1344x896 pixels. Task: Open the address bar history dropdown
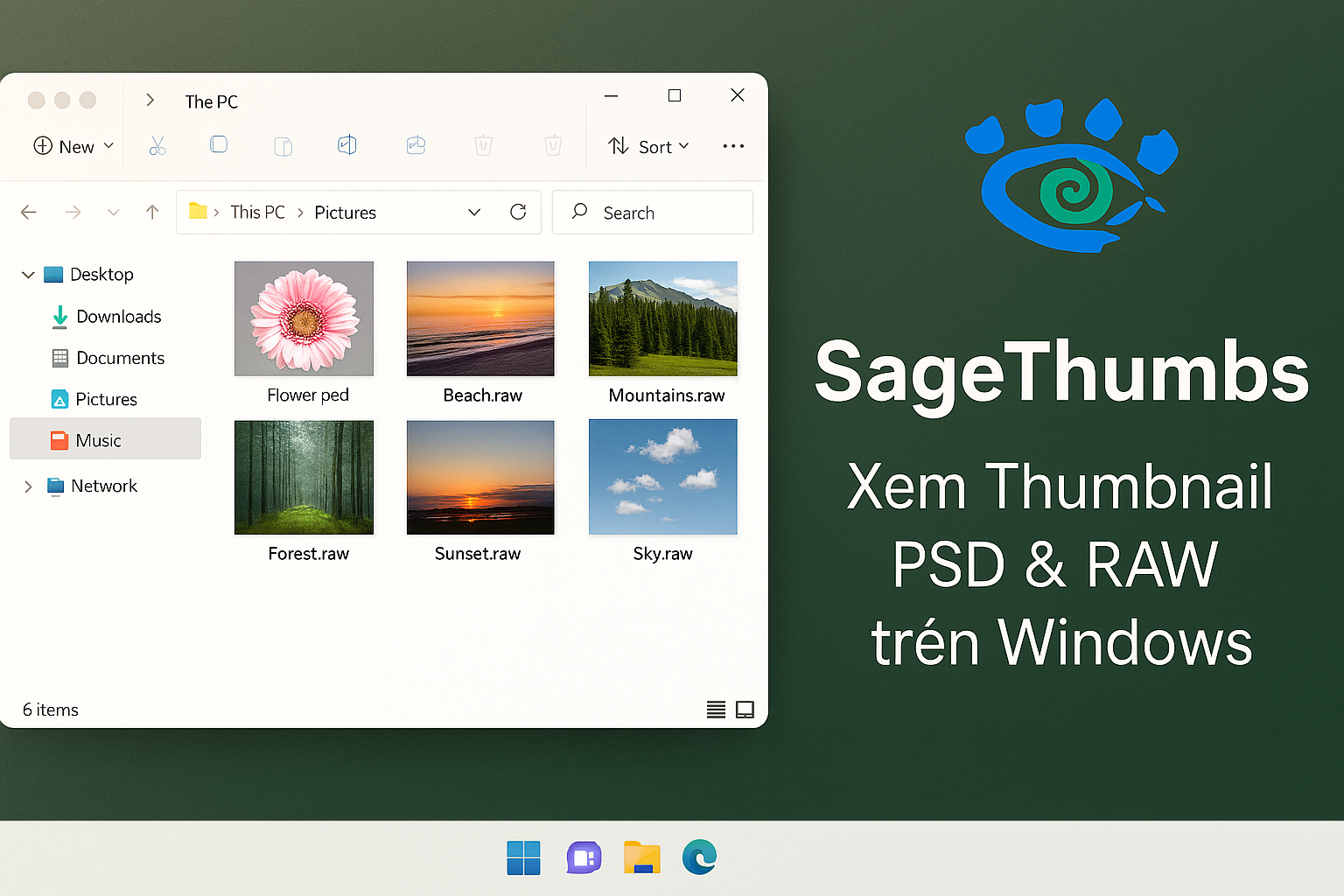pos(474,212)
